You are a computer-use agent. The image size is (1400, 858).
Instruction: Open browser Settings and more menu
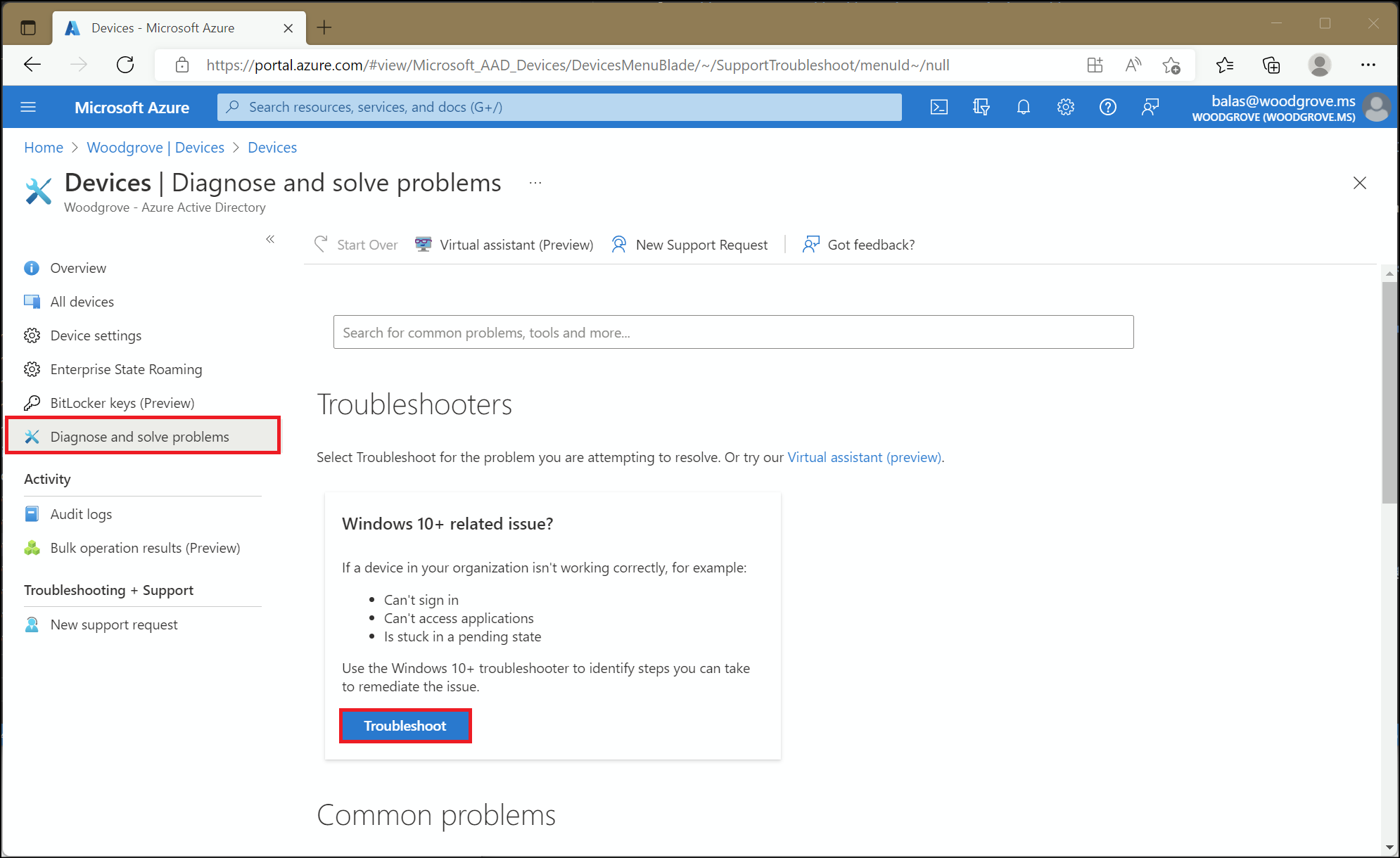tap(1368, 65)
